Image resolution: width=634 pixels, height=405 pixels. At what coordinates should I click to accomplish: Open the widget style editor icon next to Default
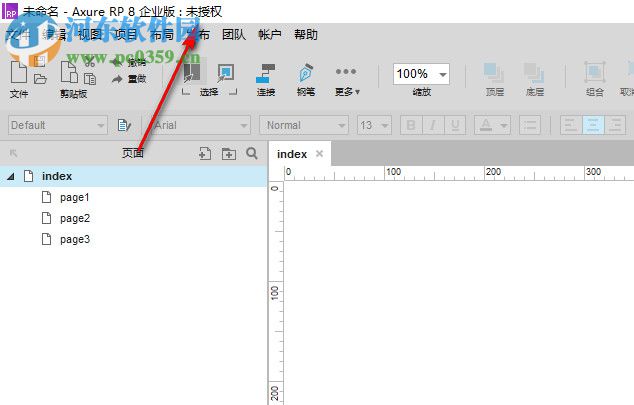pyautogui.click(x=124, y=125)
